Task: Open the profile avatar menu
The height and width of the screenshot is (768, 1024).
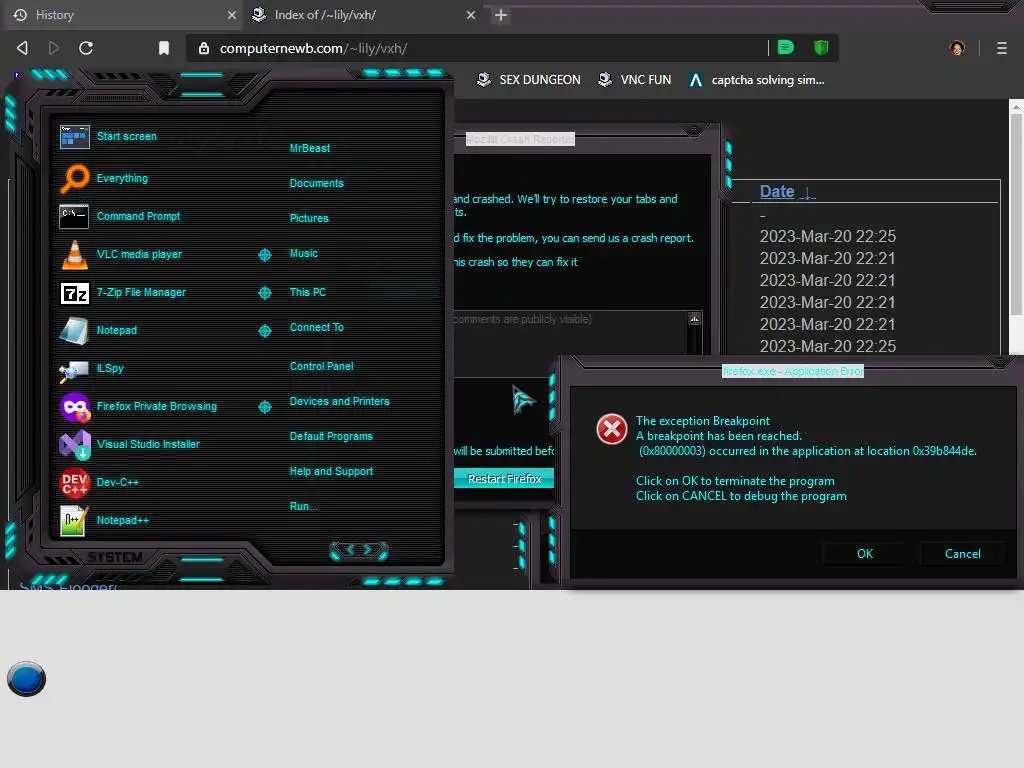Action: coord(957,48)
